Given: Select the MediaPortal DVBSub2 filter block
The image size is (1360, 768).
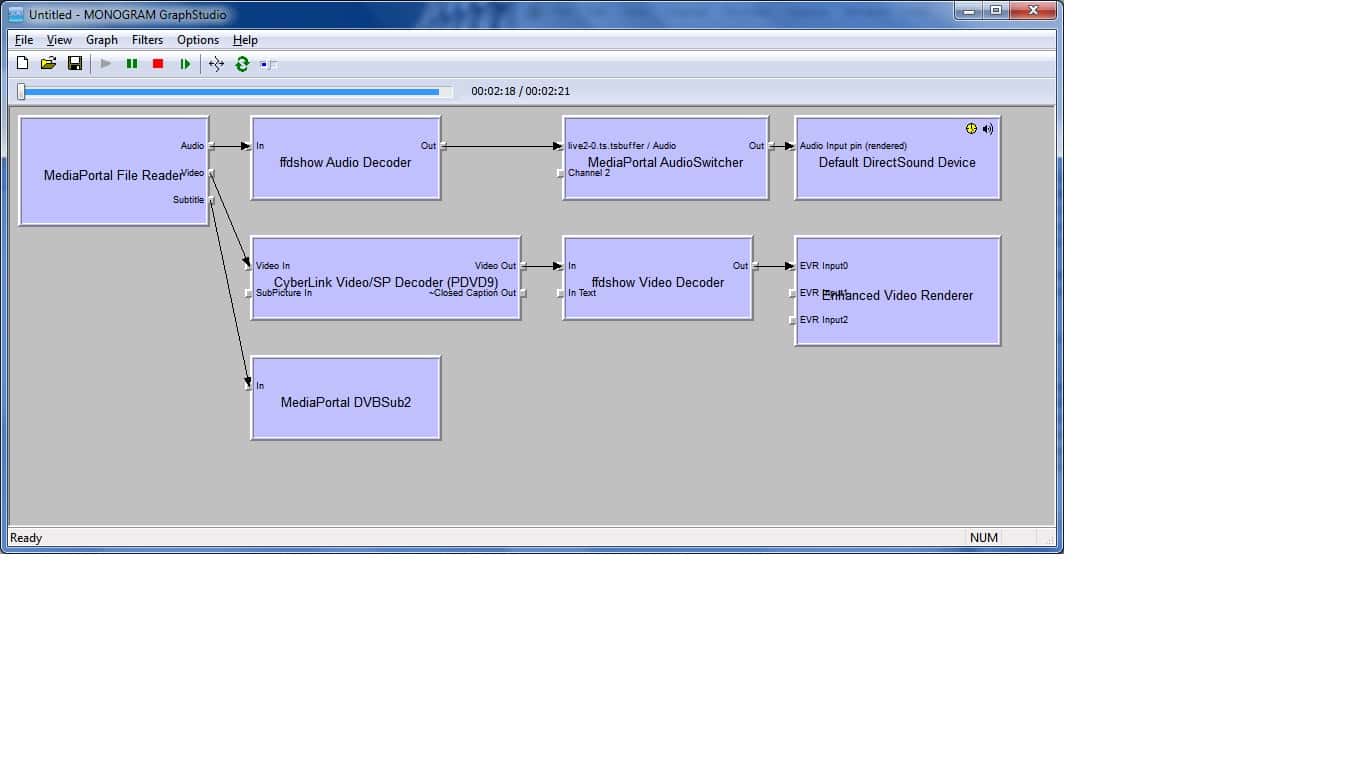Looking at the screenshot, I should tap(345, 410).
